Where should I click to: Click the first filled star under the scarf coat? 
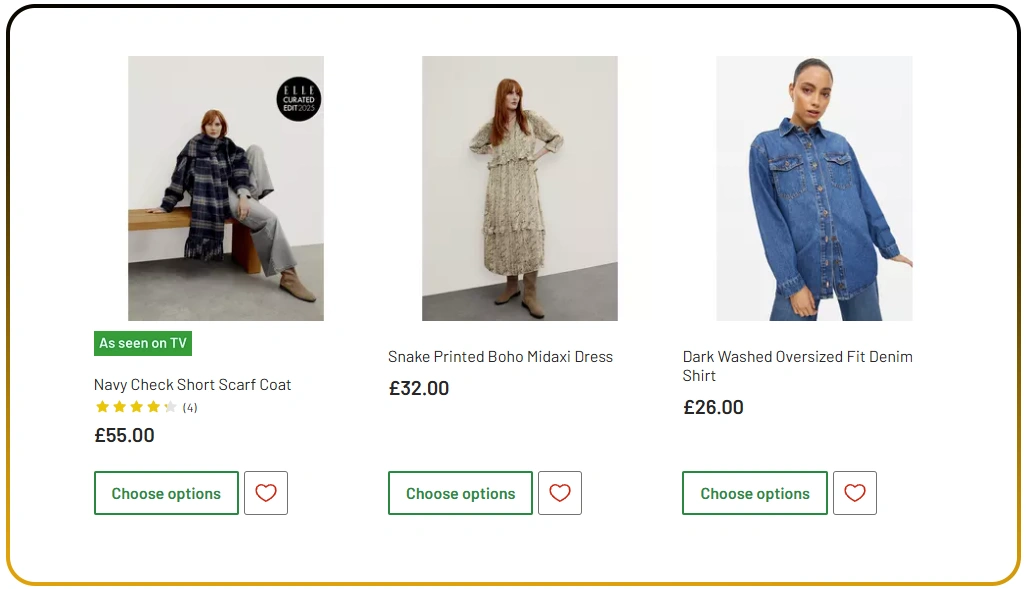tap(101, 406)
